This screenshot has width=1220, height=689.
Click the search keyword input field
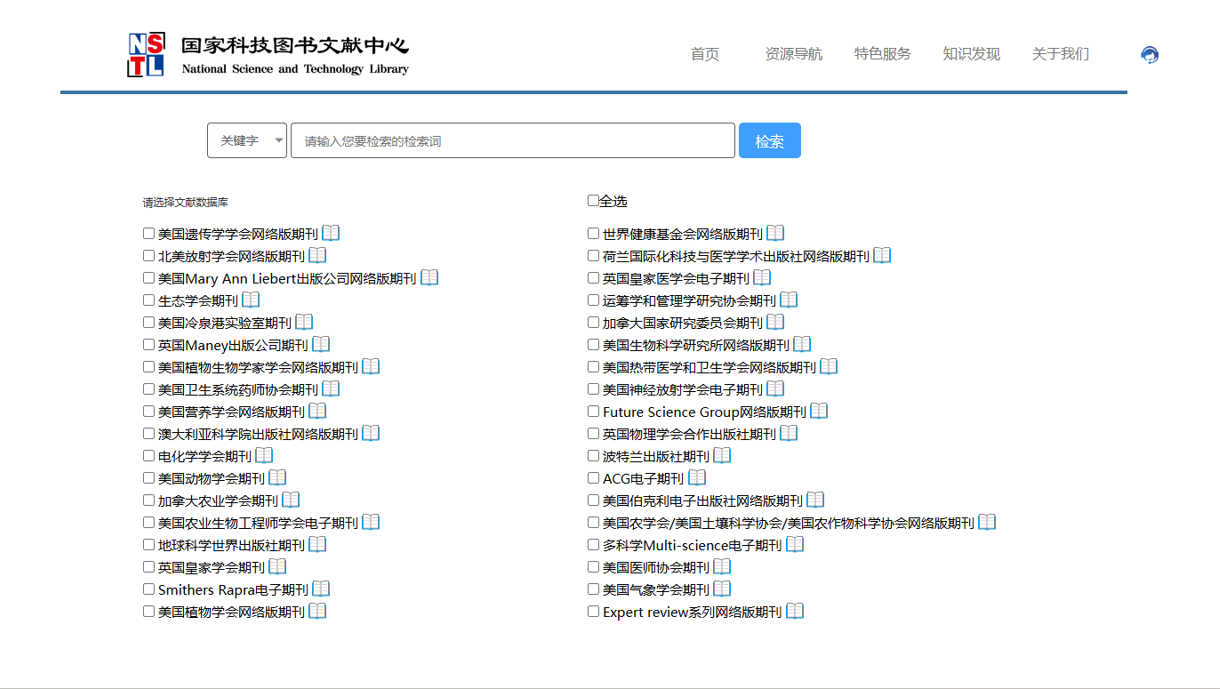(512, 141)
